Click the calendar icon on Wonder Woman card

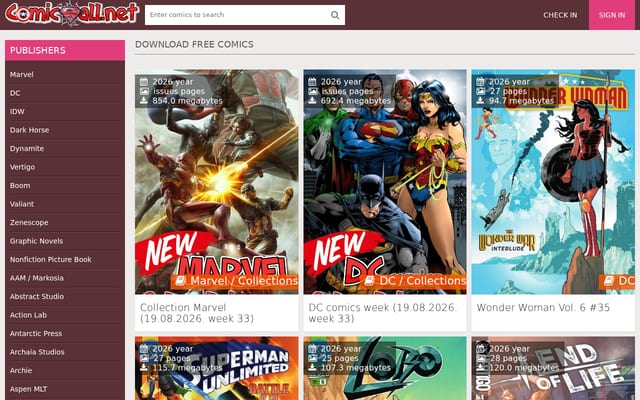480,82
